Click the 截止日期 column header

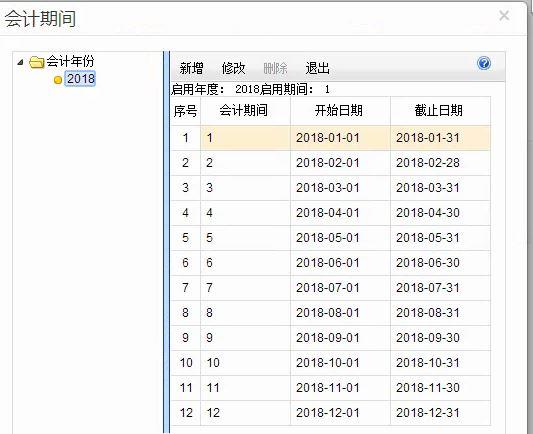[440, 111]
